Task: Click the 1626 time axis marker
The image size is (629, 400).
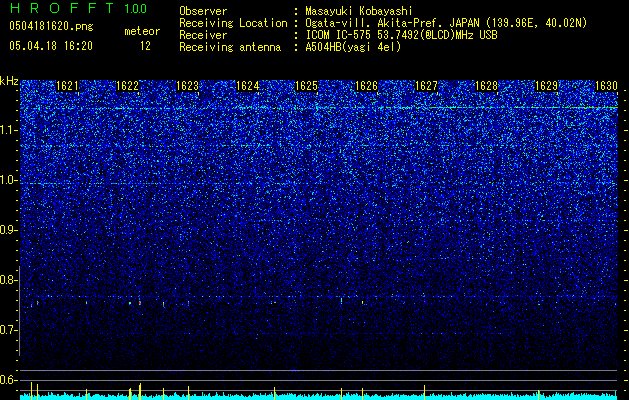Action: coord(367,86)
